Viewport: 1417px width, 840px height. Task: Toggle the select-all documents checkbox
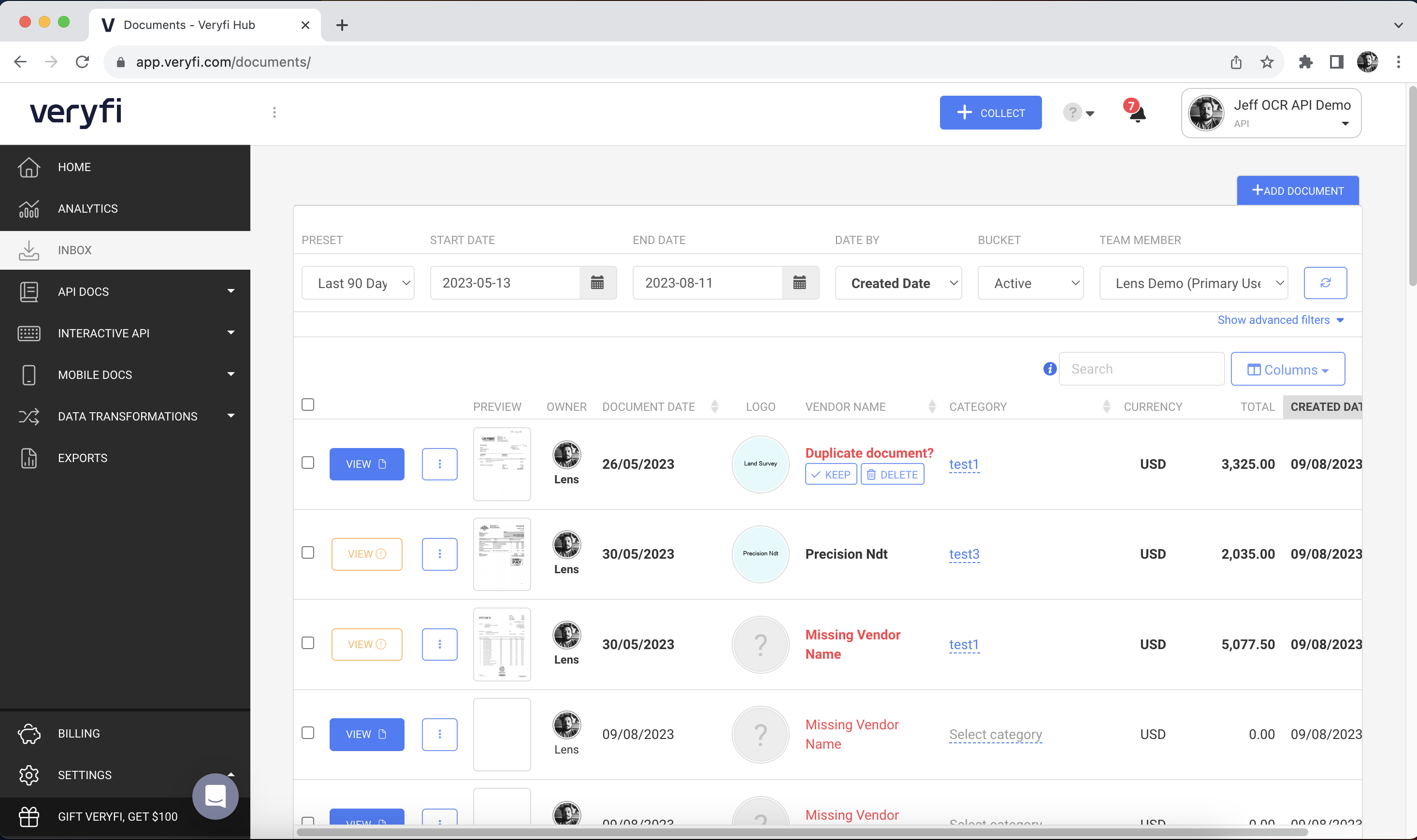[308, 404]
